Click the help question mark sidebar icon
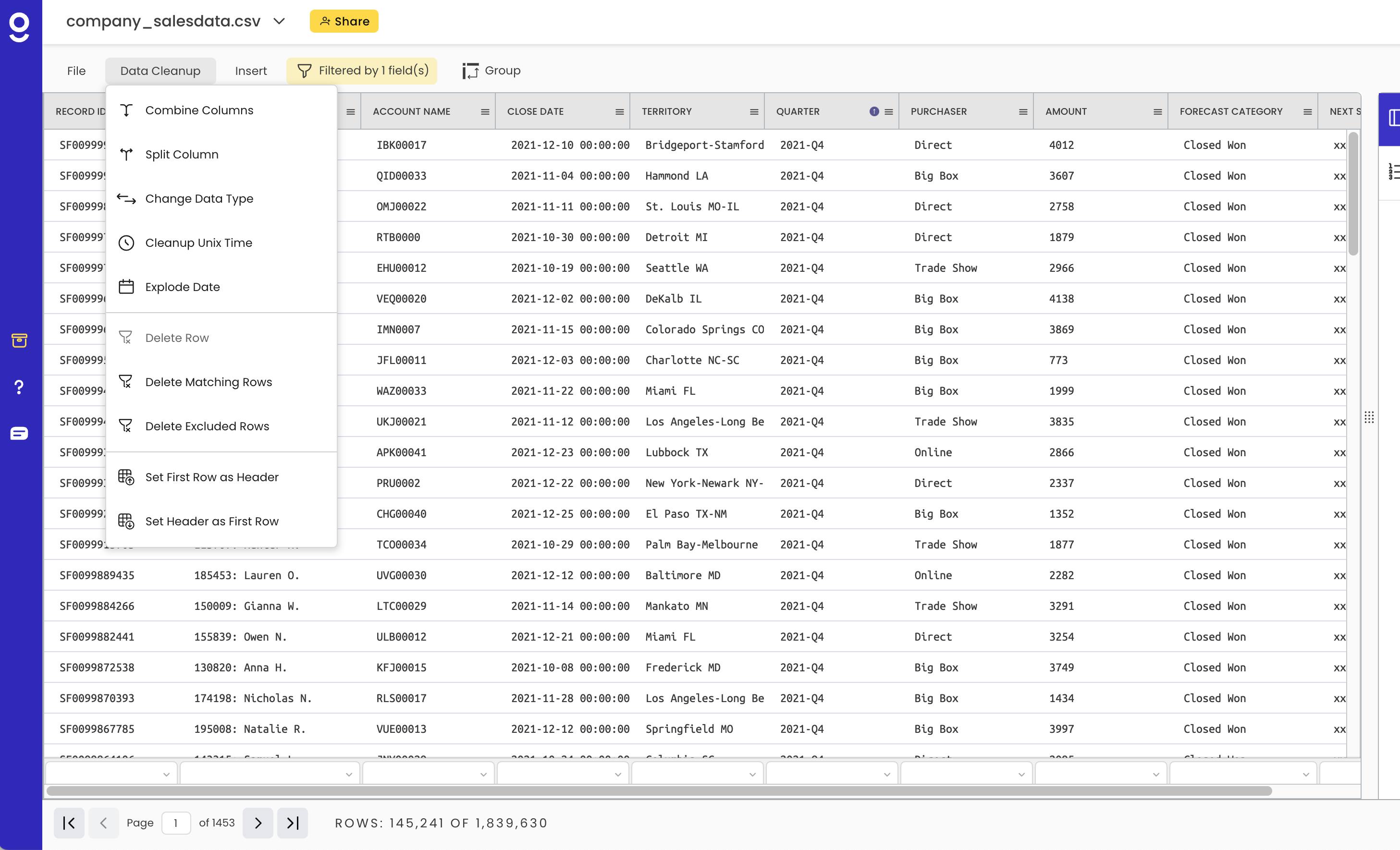1400x850 pixels. tap(19, 387)
